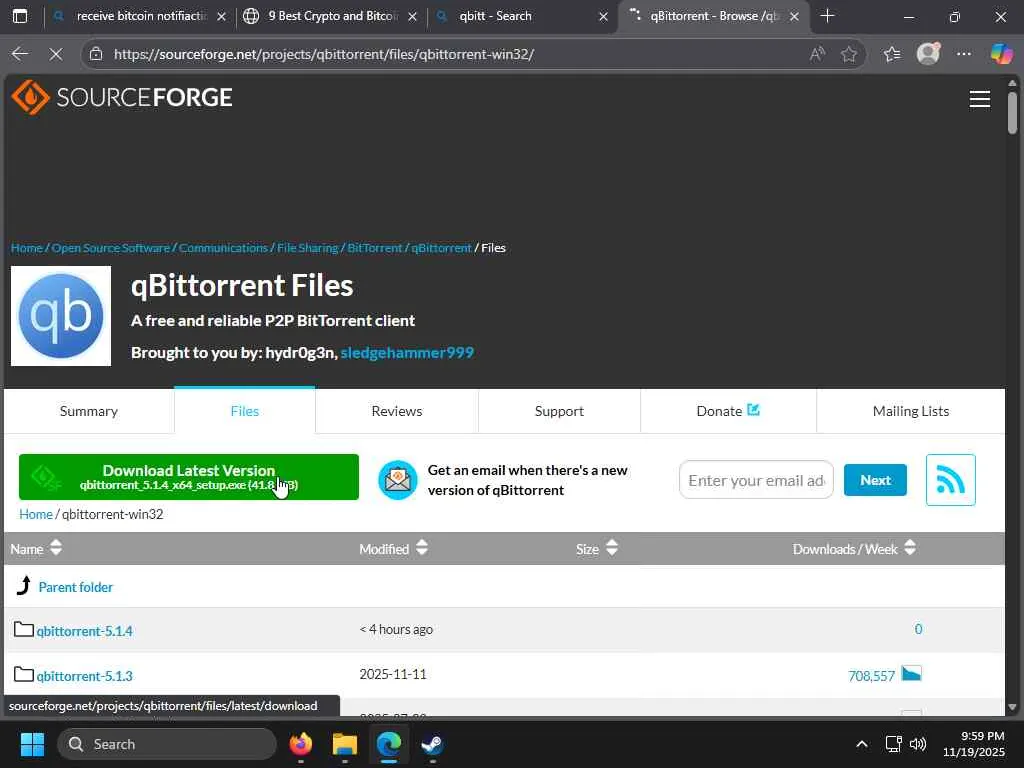Open File Explorer from the taskbar

click(344, 744)
